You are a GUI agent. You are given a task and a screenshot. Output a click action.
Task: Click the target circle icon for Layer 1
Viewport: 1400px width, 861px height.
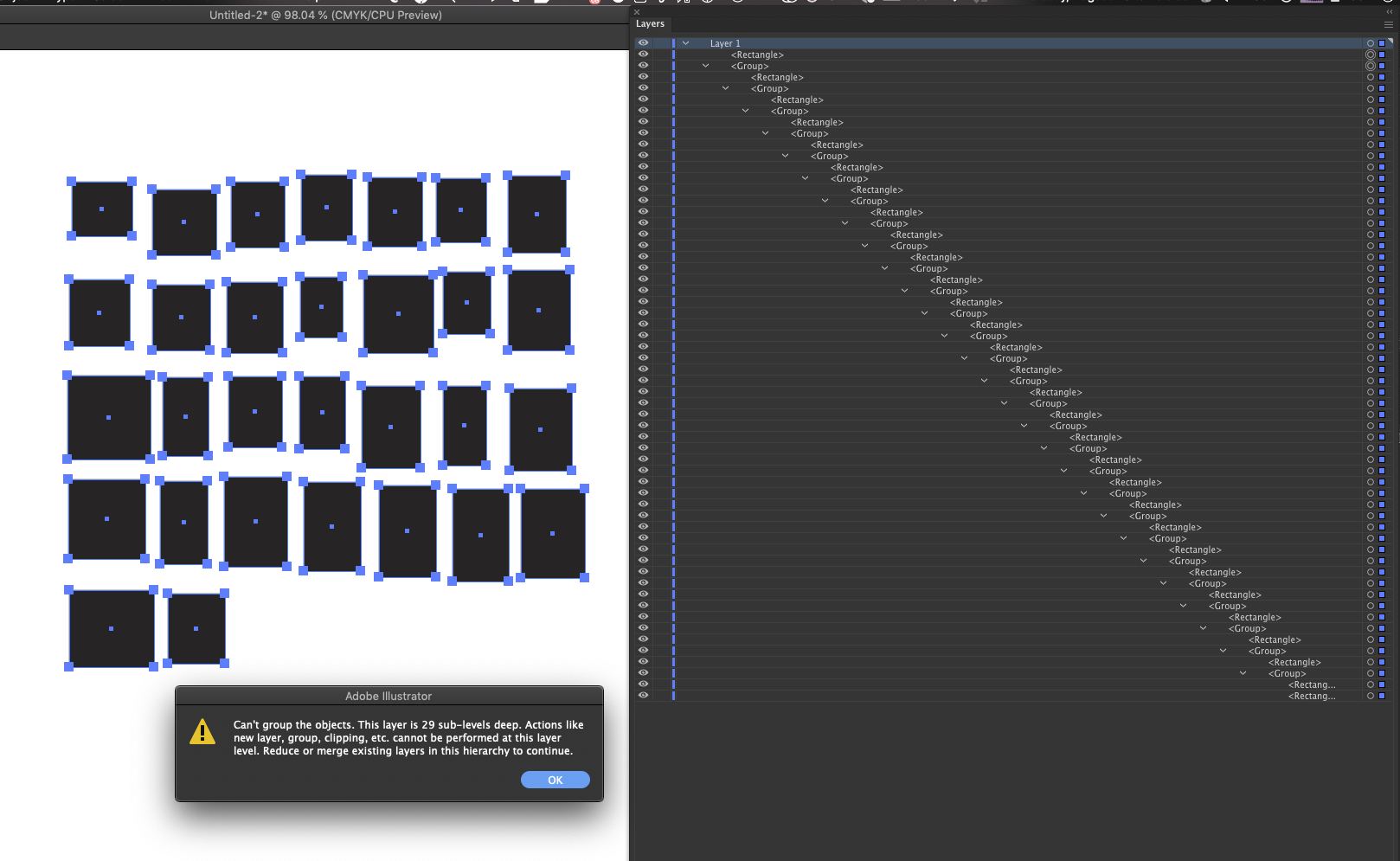pos(1370,43)
